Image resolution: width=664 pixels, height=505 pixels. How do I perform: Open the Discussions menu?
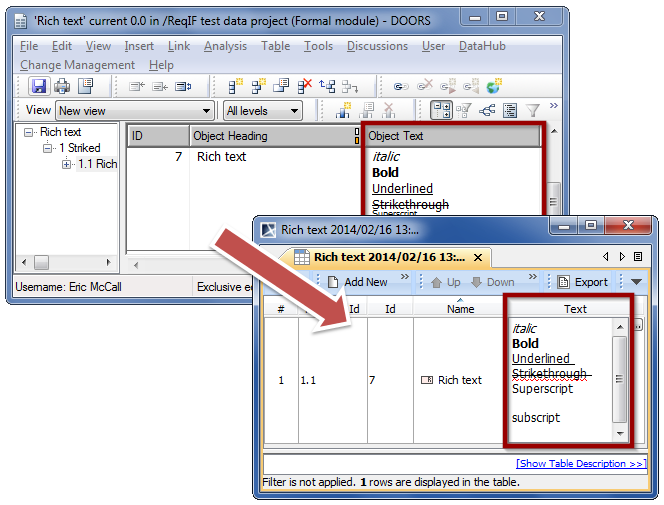377,46
